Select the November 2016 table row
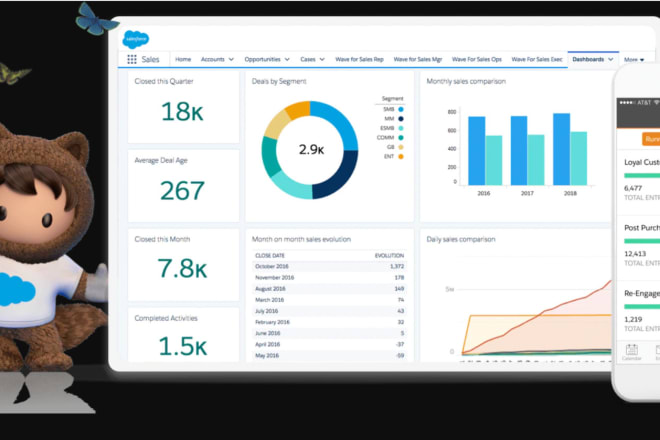This screenshot has width=660, height=440. tap(330, 277)
